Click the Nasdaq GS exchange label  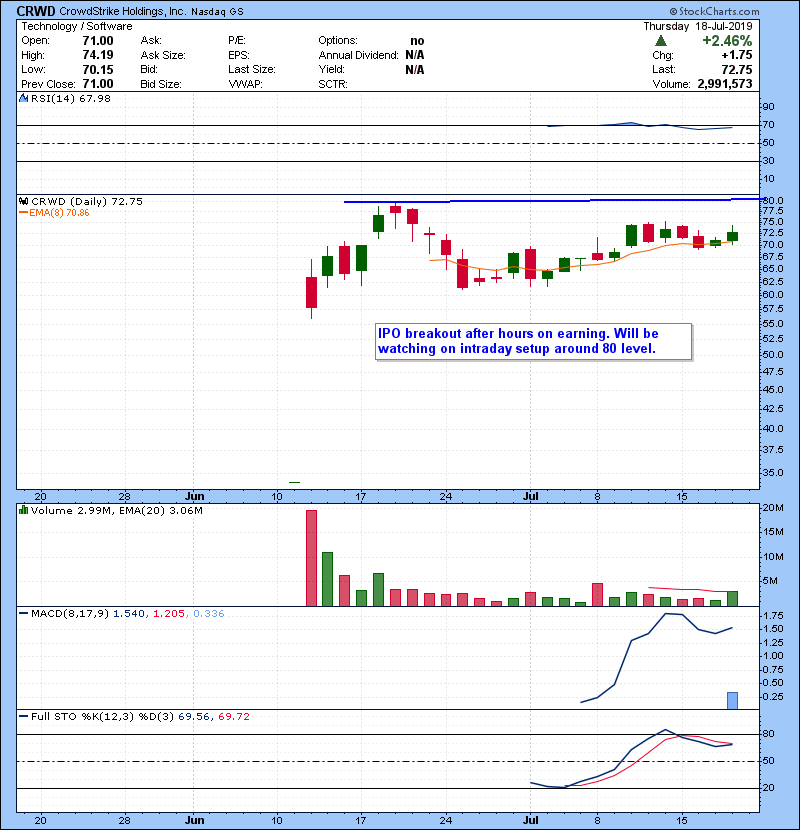pos(217,12)
